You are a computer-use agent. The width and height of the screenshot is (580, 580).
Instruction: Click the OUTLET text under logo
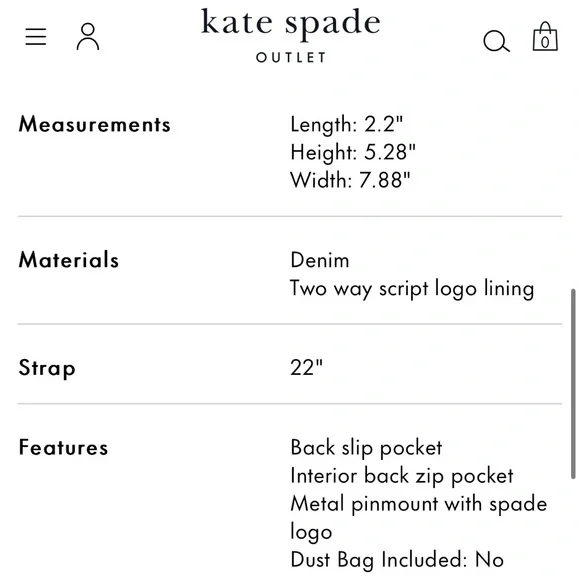[x=291, y=57]
